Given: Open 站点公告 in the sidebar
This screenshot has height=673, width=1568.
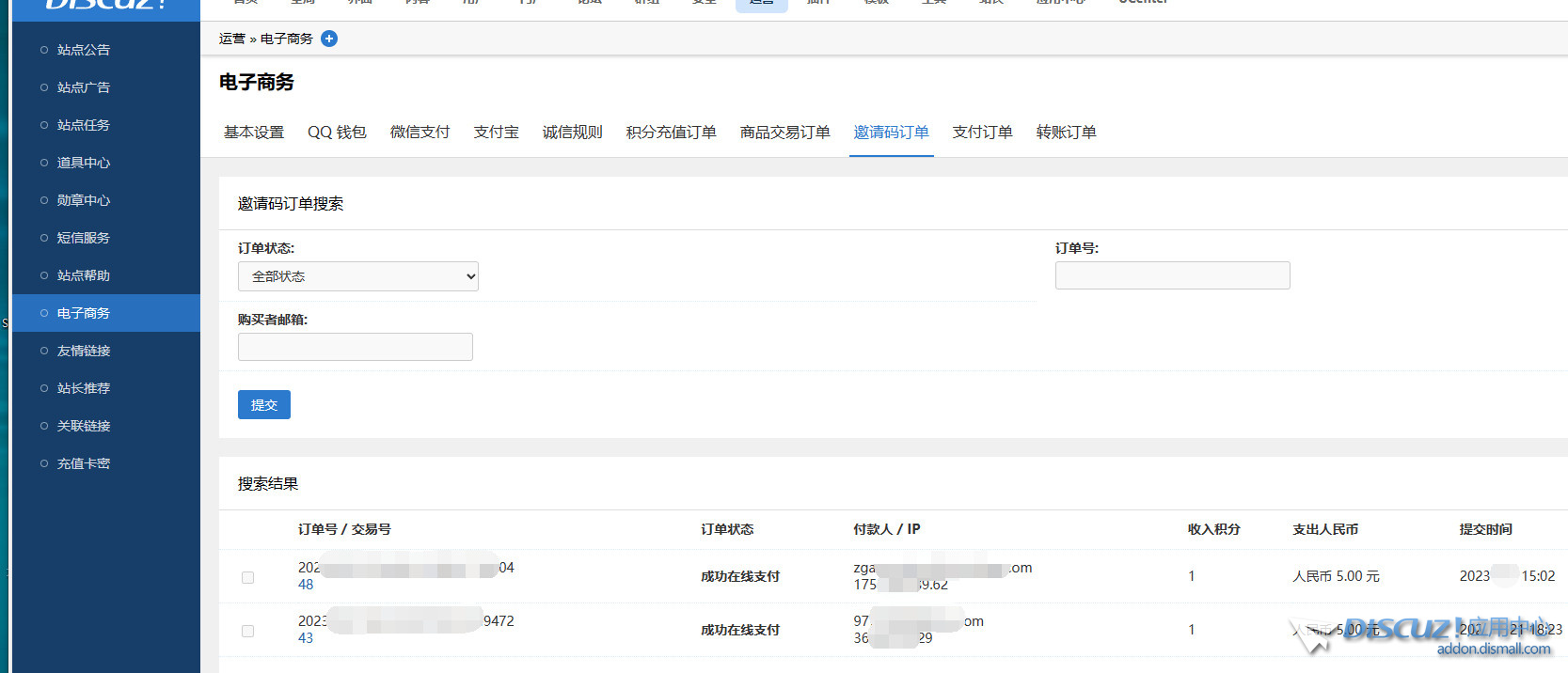Looking at the screenshot, I should click(x=84, y=50).
